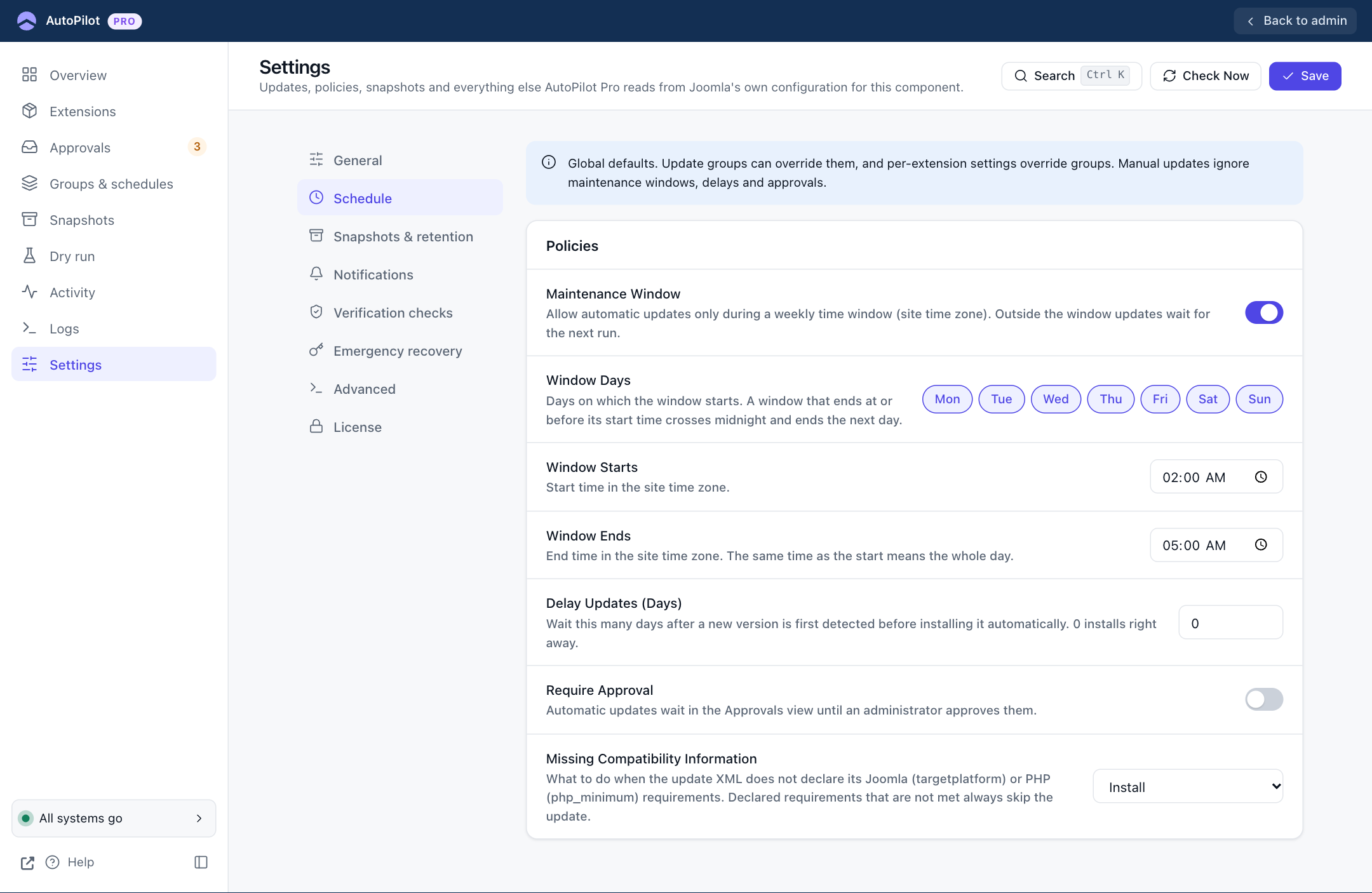Open time picker clock for Window Ends
Screen dimensions: 1372x893
point(1261,545)
